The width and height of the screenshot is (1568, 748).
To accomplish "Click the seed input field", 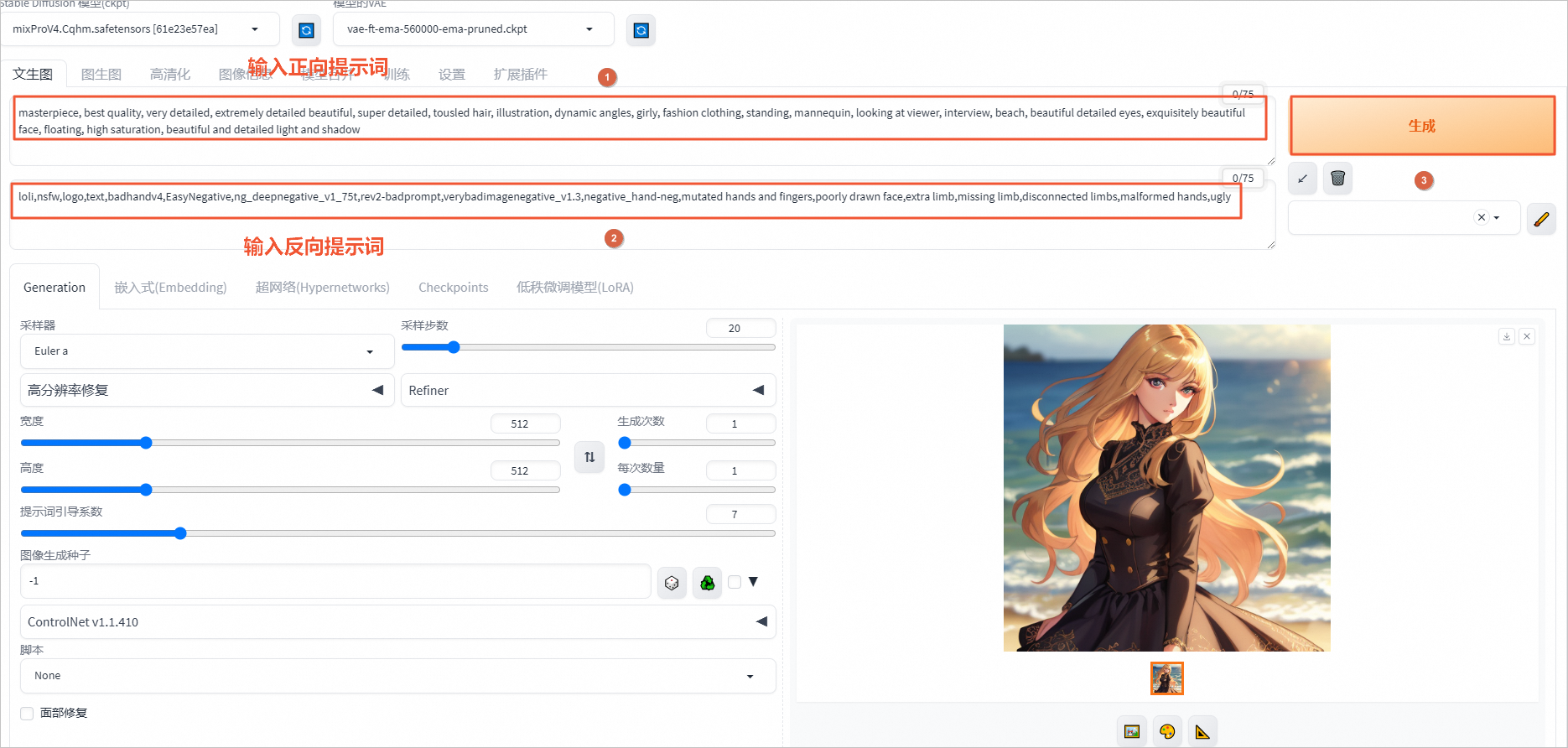I will (x=335, y=581).
